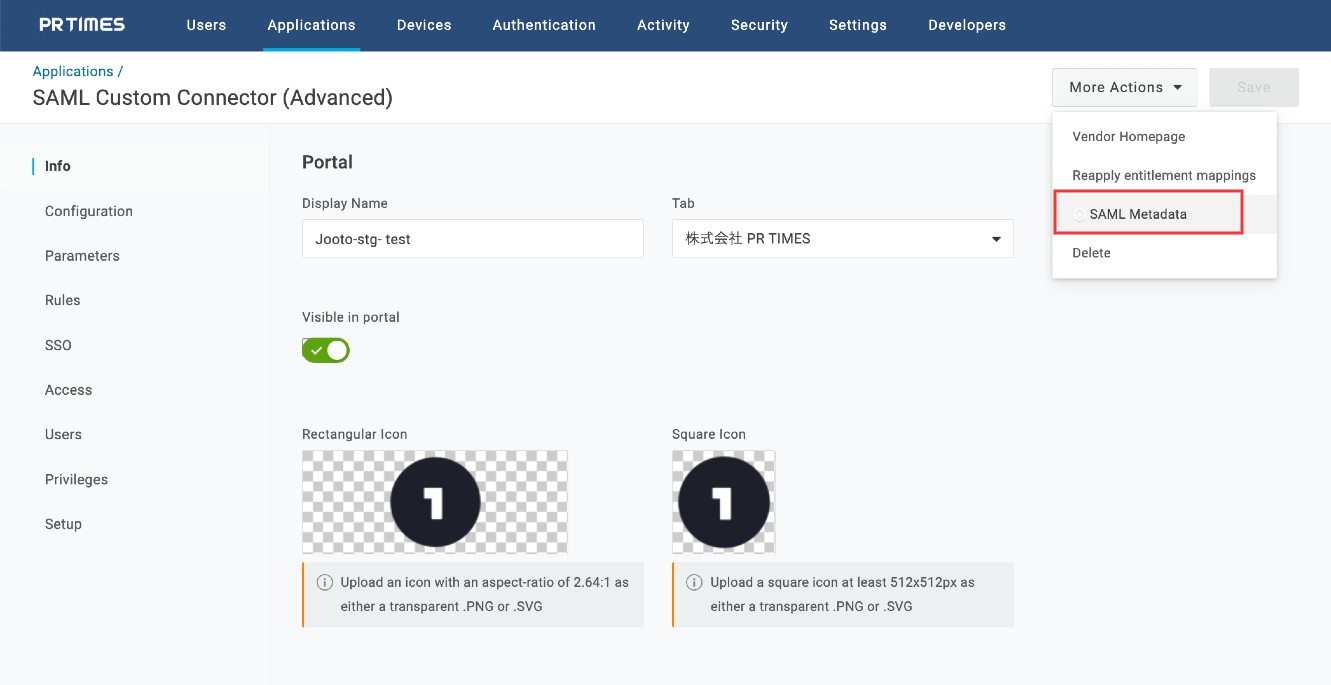The image size is (1331, 685).
Task: Choose Delete from More Actions menu
Action: pyautogui.click(x=1091, y=253)
